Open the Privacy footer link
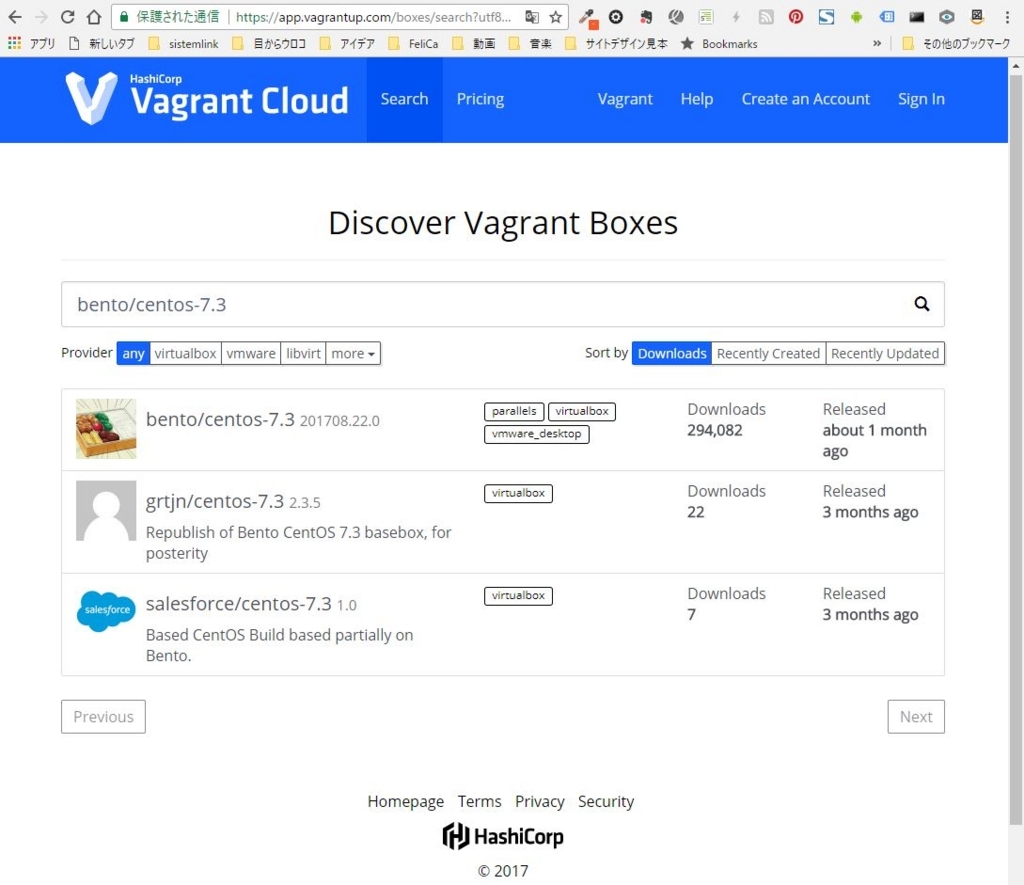The width and height of the screenshot is (1024, 885). (539, 801)
